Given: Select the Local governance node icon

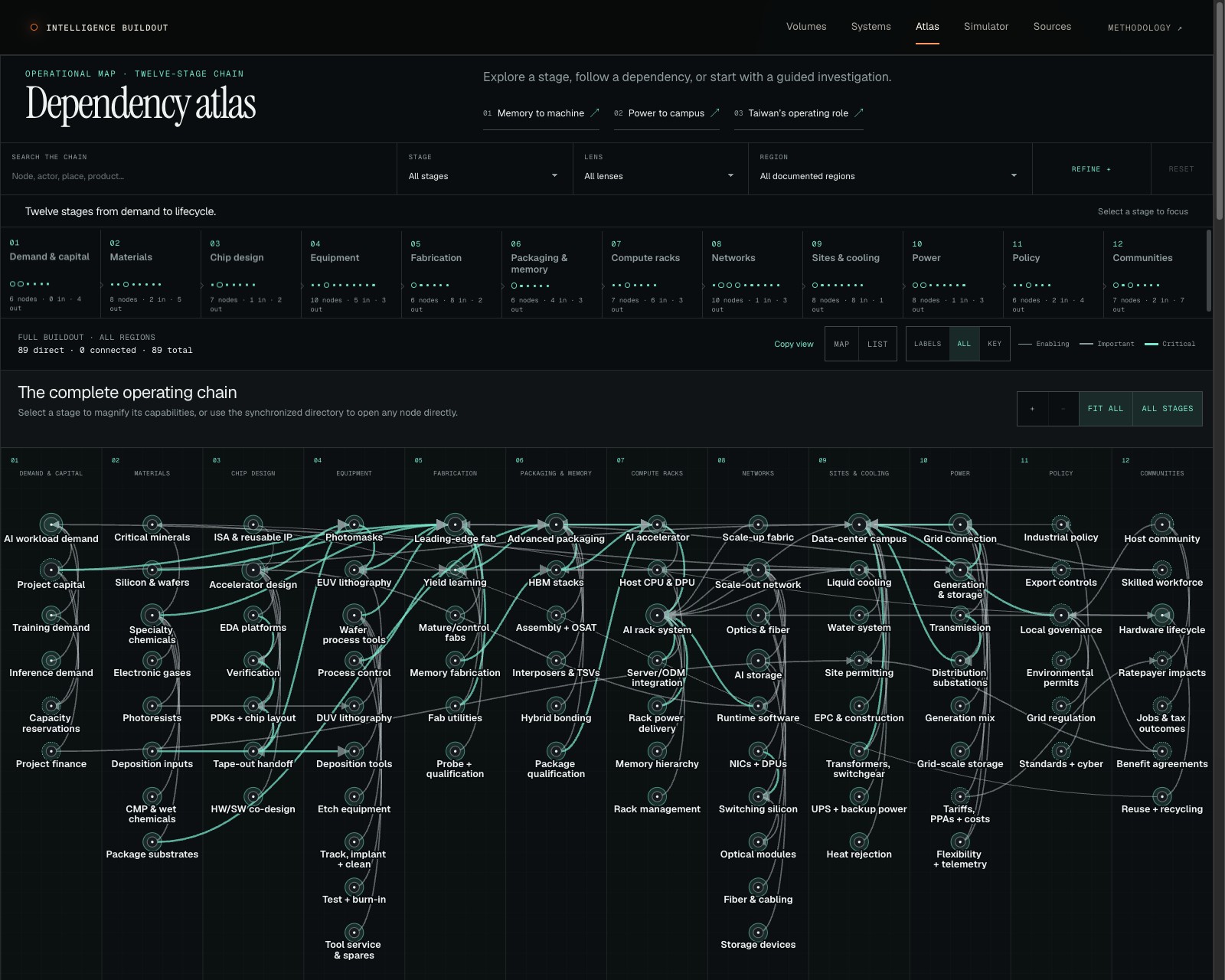Looking at the screenshot, I should click(1061, 615).
